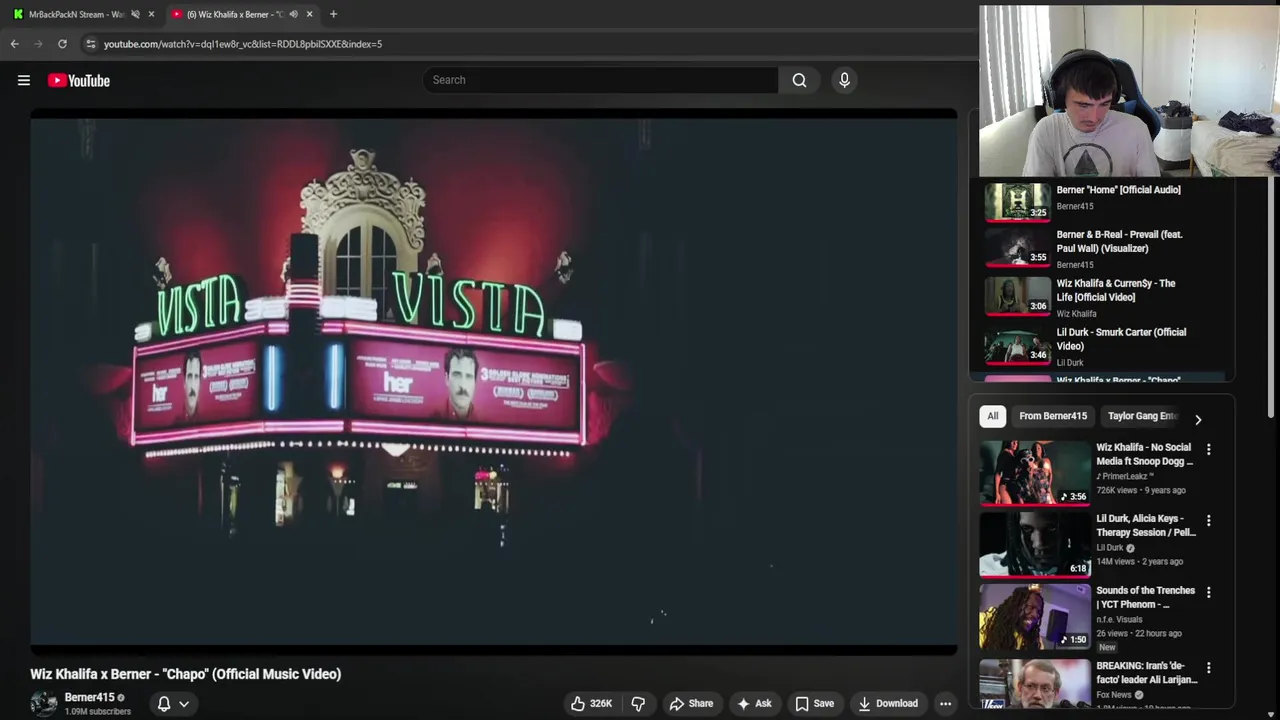Open Sounds of the Trenches thumbnail 1:50

pyautogui.click(x=1035, y=616)
